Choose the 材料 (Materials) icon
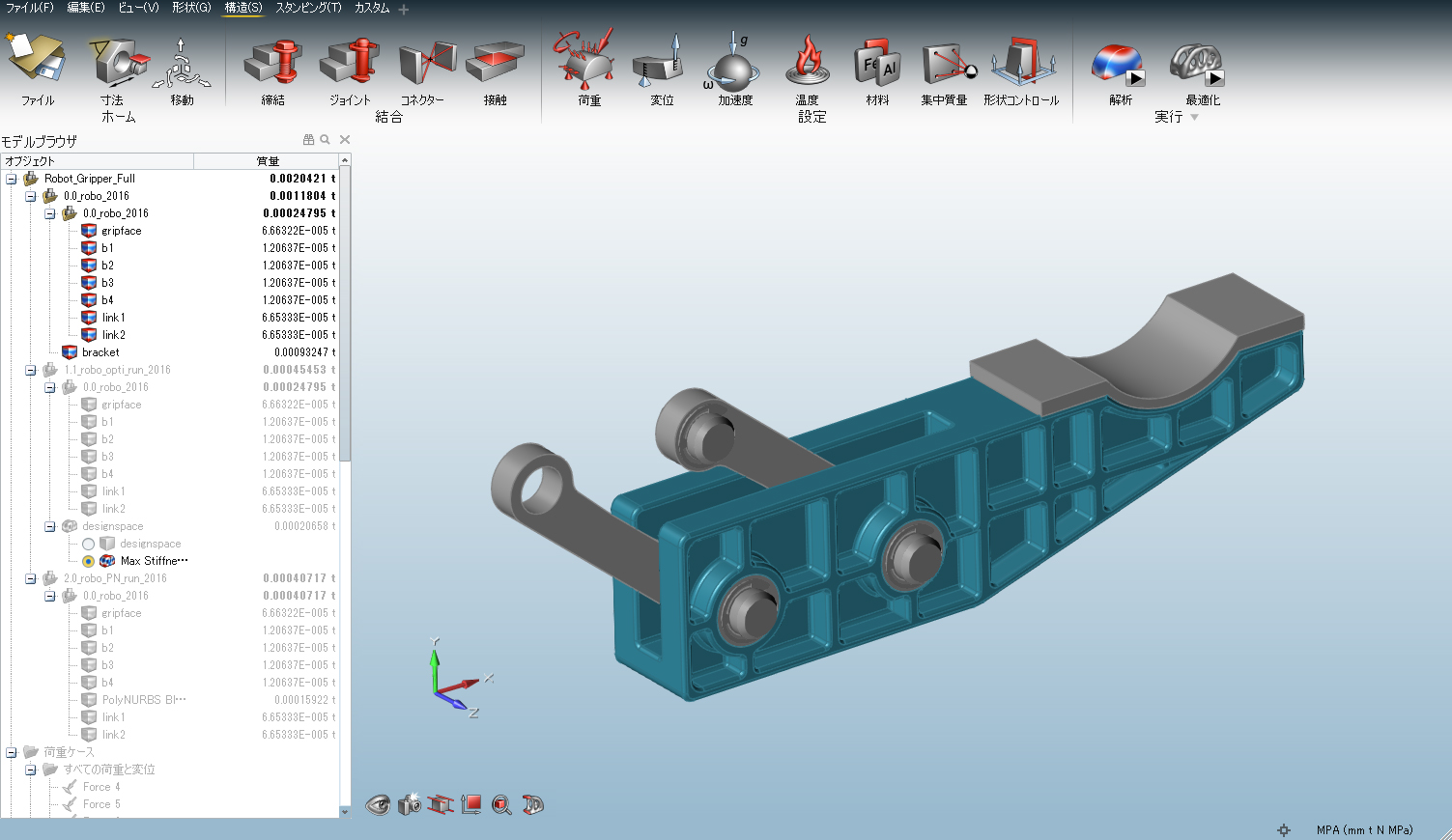The width and height of the screenshot is (1452, 840). click(x=877, y=64)
